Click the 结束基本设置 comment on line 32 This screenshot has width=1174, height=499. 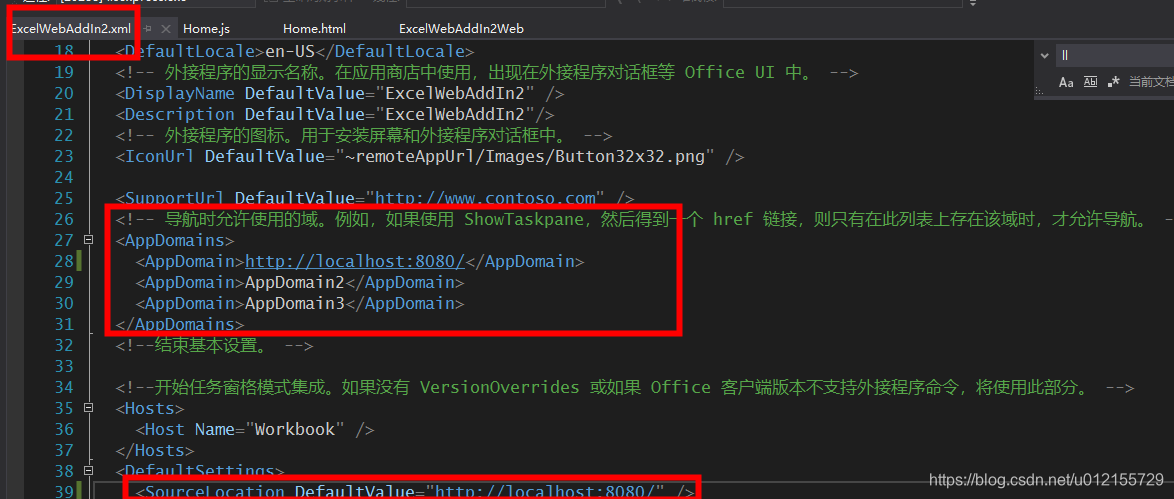tap(213, 345)
